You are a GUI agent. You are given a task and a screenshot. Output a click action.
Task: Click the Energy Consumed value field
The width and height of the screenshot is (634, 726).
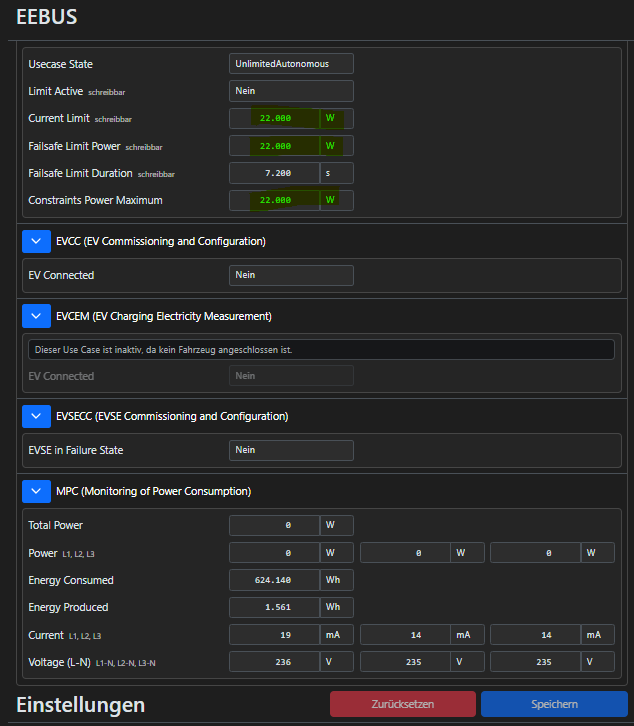[274, 580]
